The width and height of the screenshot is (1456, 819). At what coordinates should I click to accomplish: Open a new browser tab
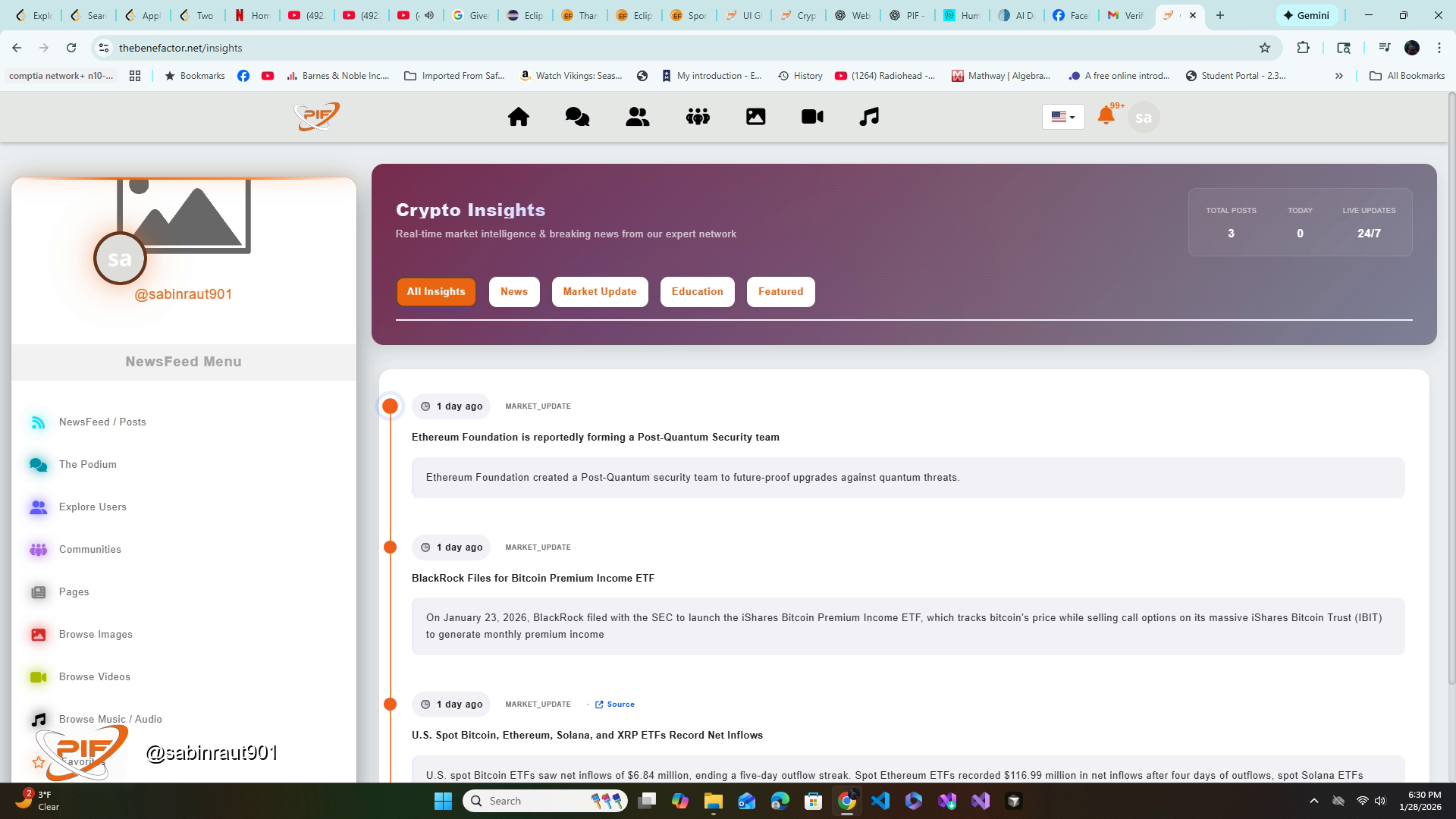[1219, 15]
